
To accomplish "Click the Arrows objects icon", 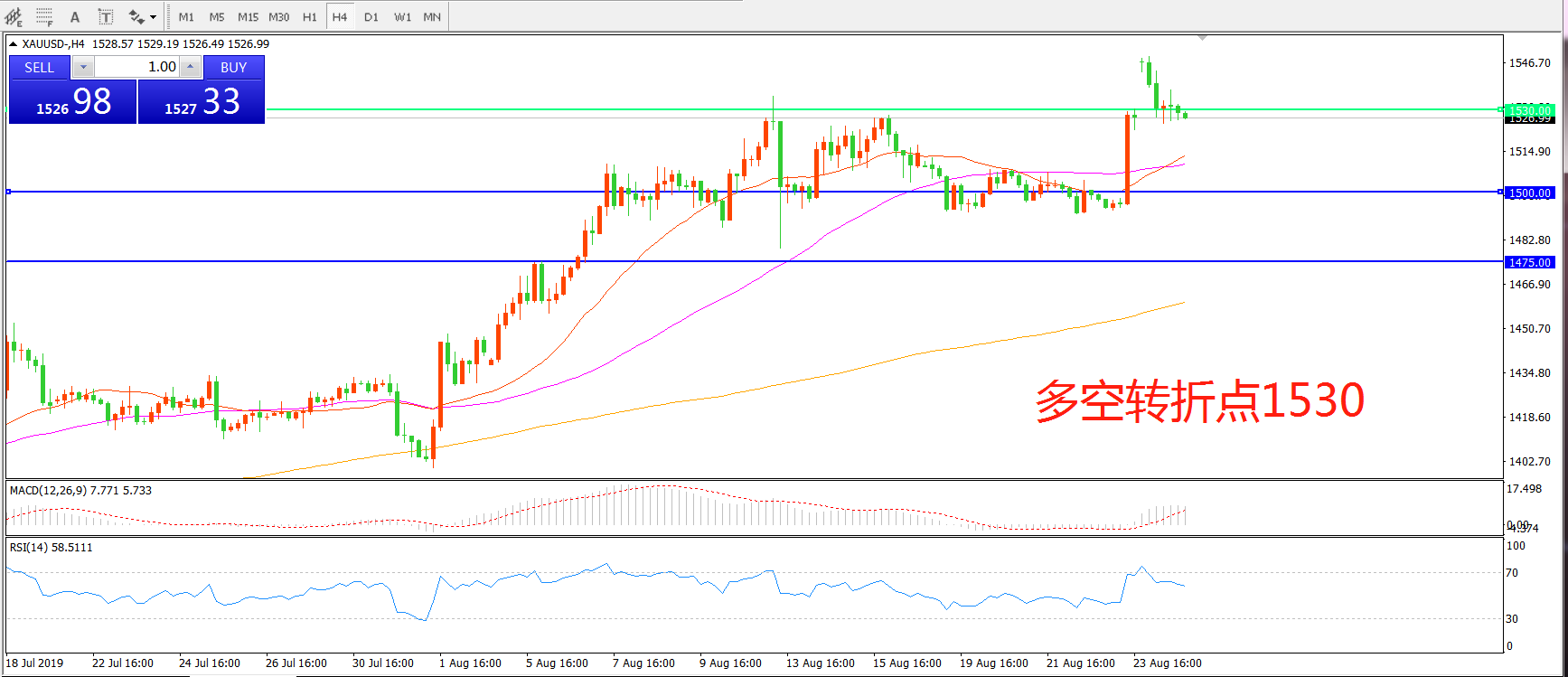I will click(136, 16).
